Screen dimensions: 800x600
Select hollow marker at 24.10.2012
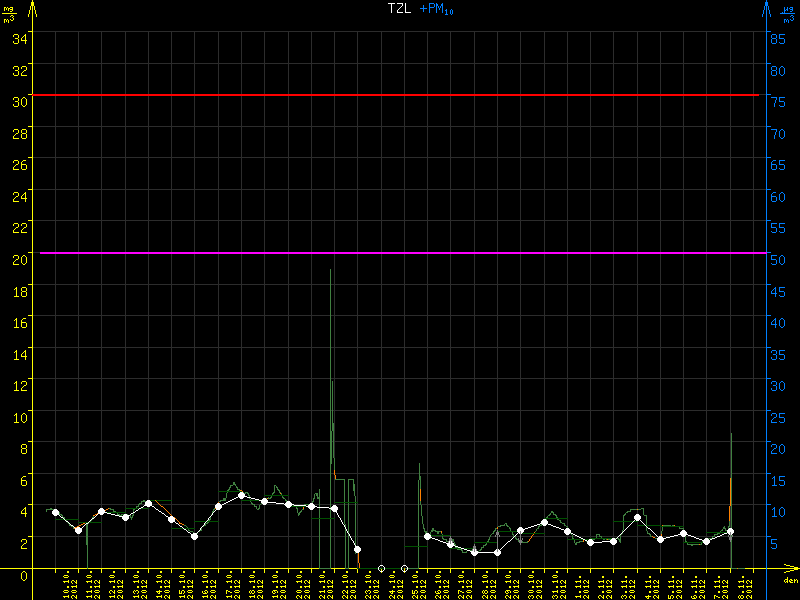[x=404, y=568]
